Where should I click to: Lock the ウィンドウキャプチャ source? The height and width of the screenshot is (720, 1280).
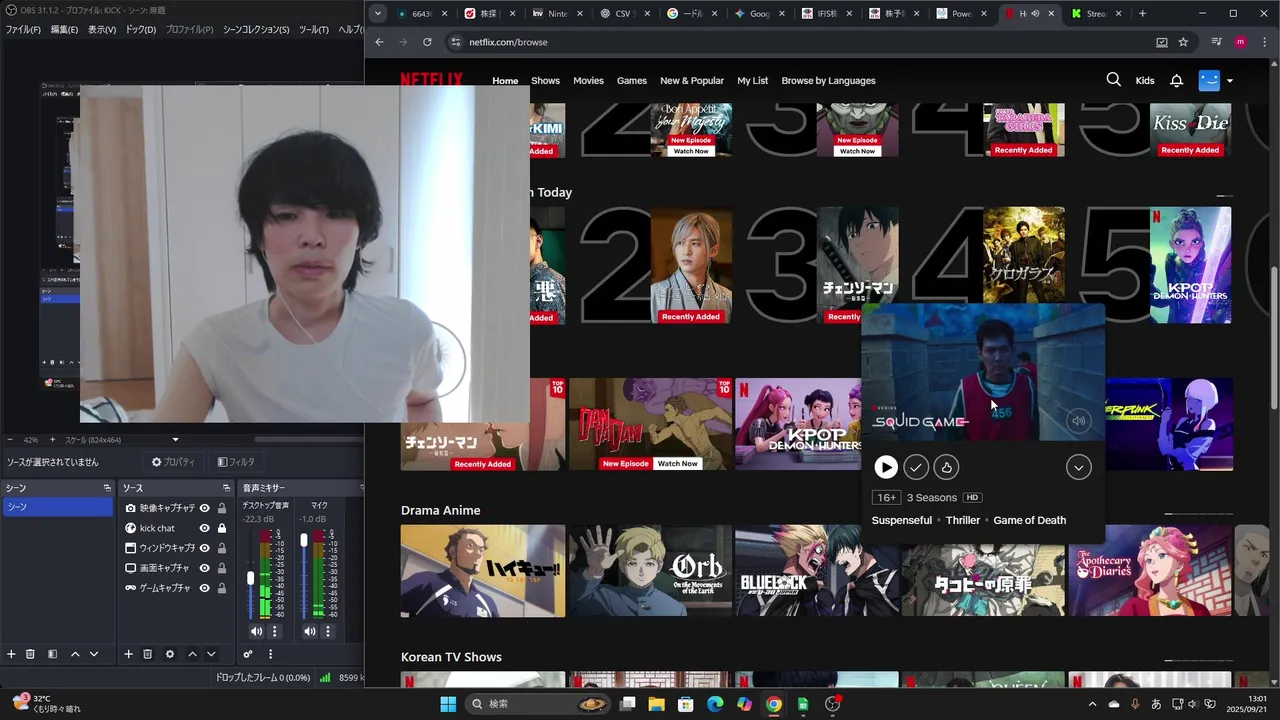pyautogui.click(x=221, y=548)
